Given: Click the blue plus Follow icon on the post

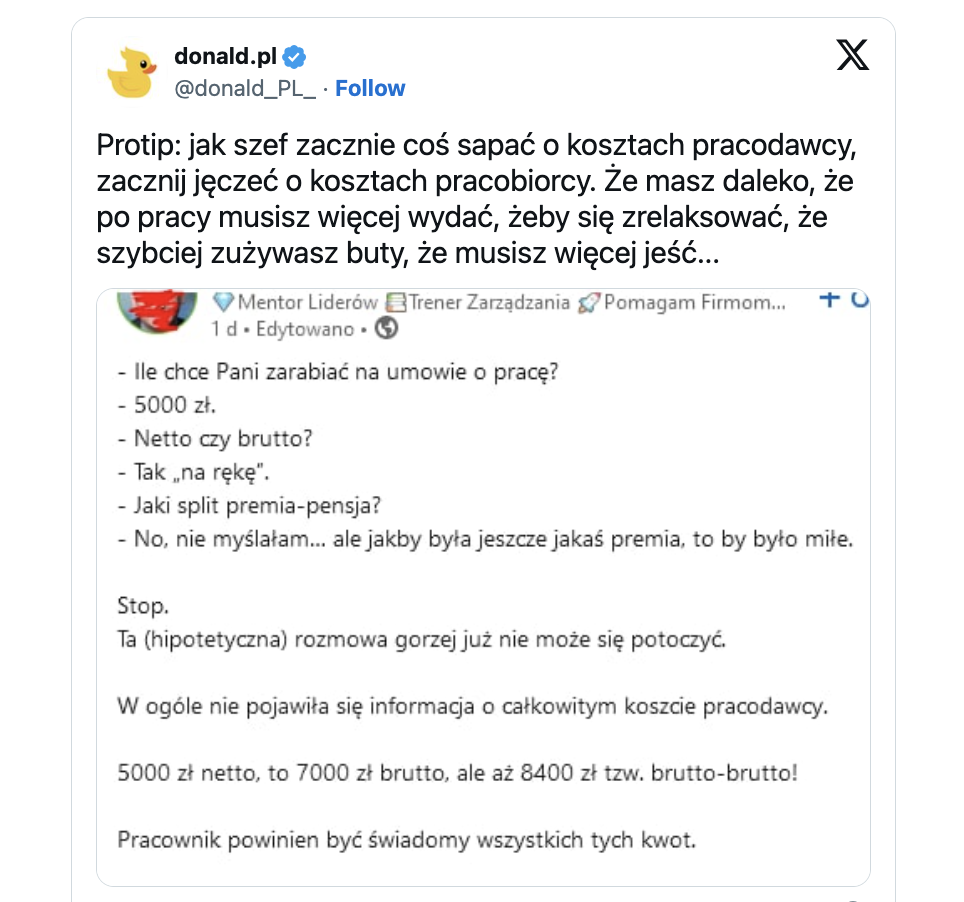Looking at the screenshot, I should (x=828, y=299).
